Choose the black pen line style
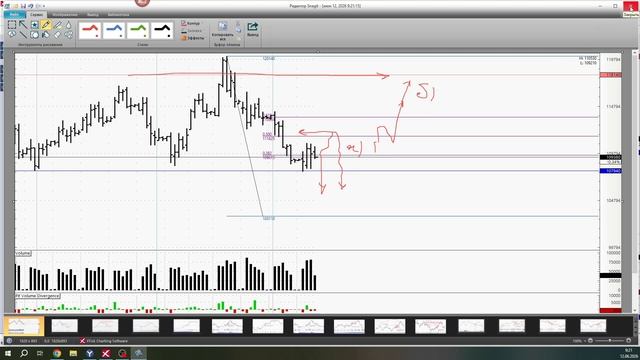640x360 pixels. click(162, 31)
